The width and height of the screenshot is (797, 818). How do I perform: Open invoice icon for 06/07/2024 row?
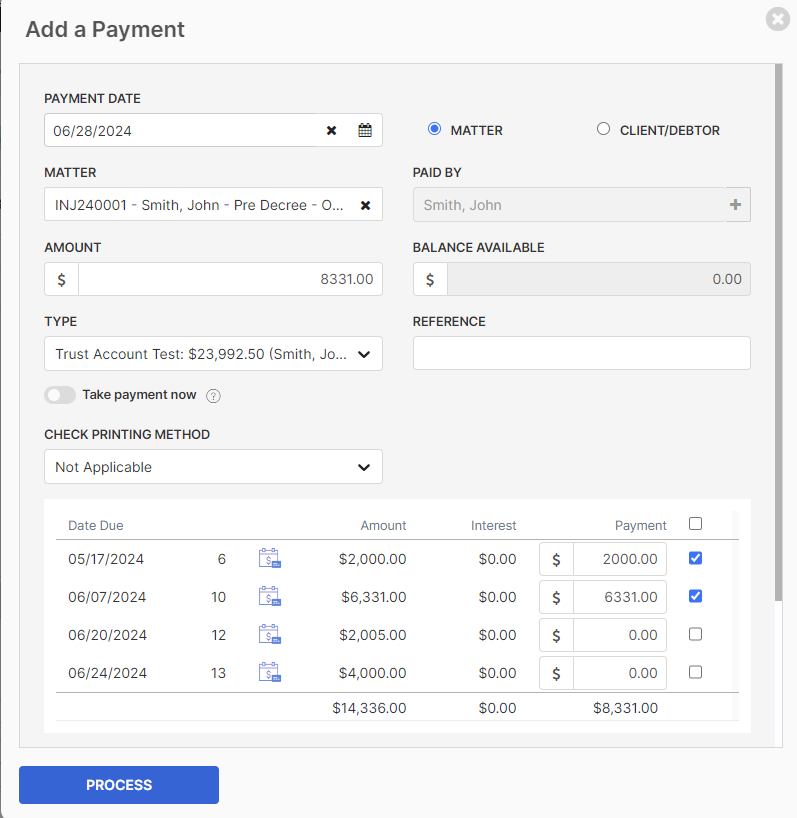[270, 596]
